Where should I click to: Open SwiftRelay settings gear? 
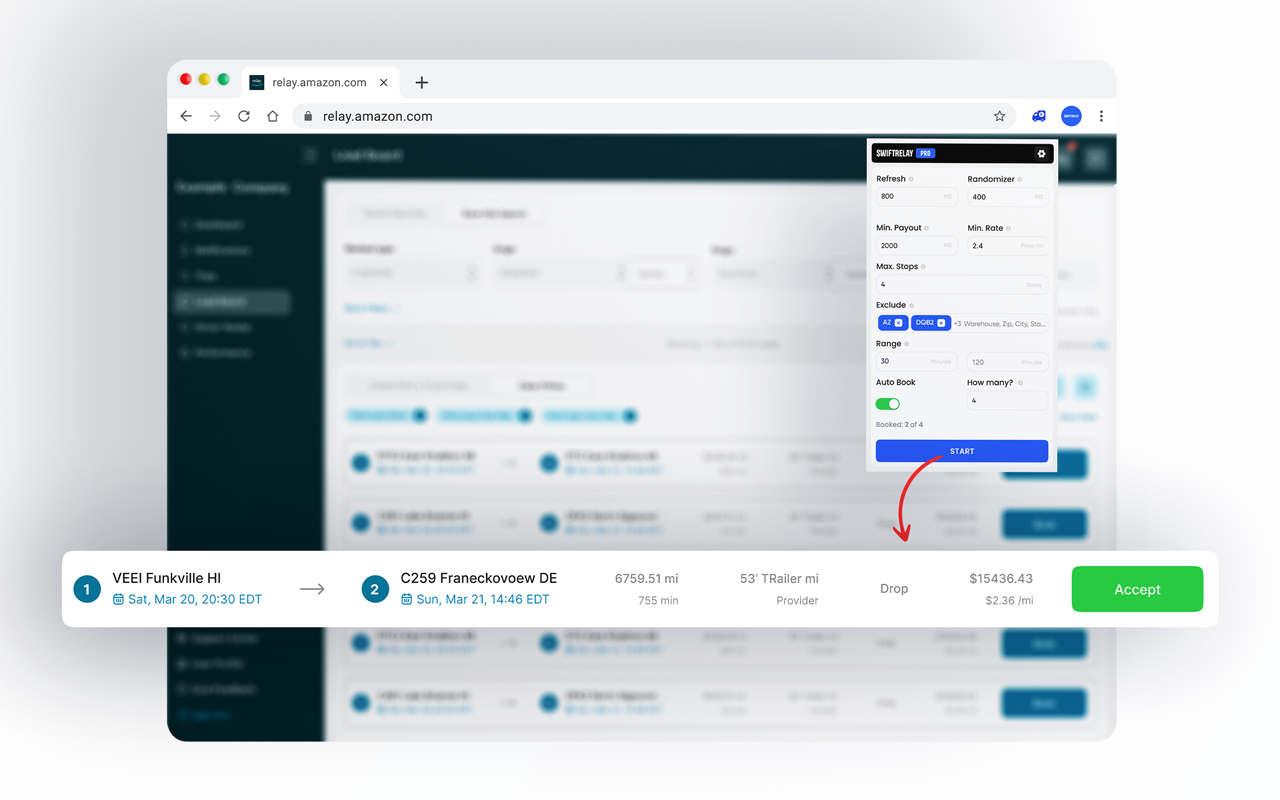[1041, 154]
